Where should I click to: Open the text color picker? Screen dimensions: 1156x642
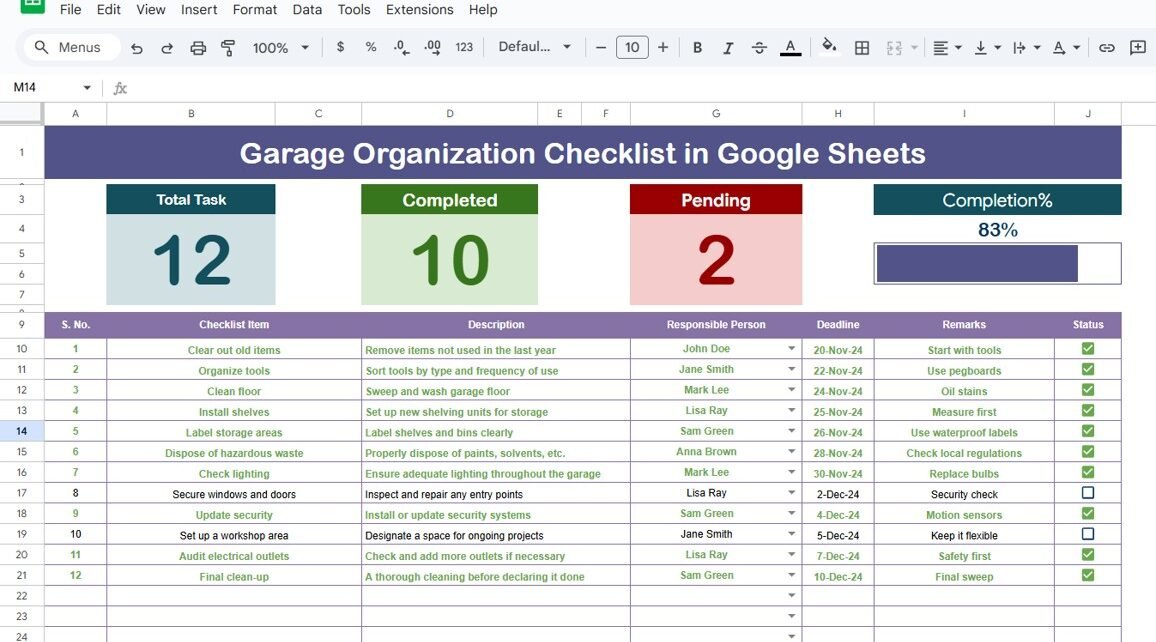pyautogui.click(x=790, y=48)
